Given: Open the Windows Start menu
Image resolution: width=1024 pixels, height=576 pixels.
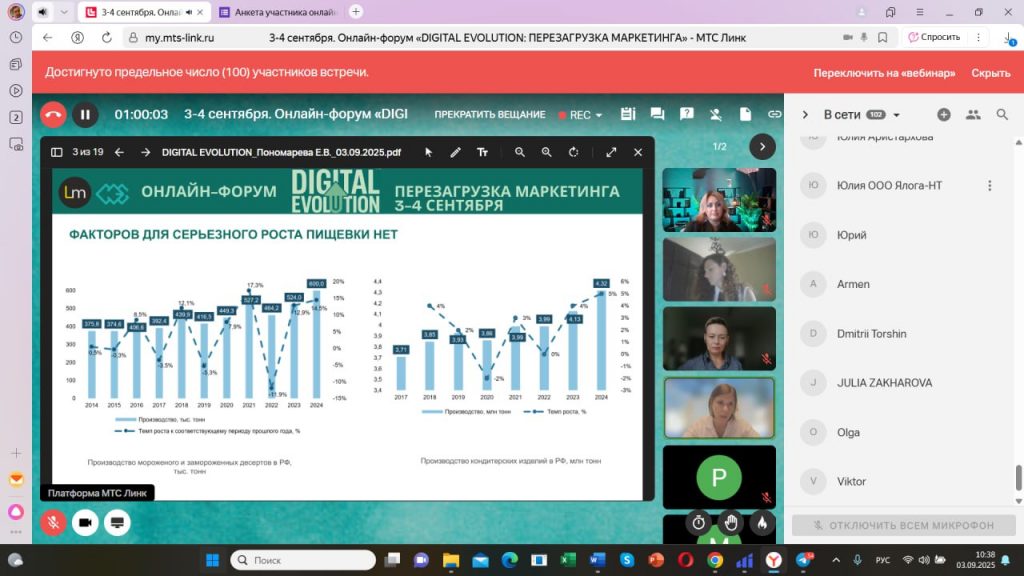Looking at the screenshot, I should (x=212, y=560).
